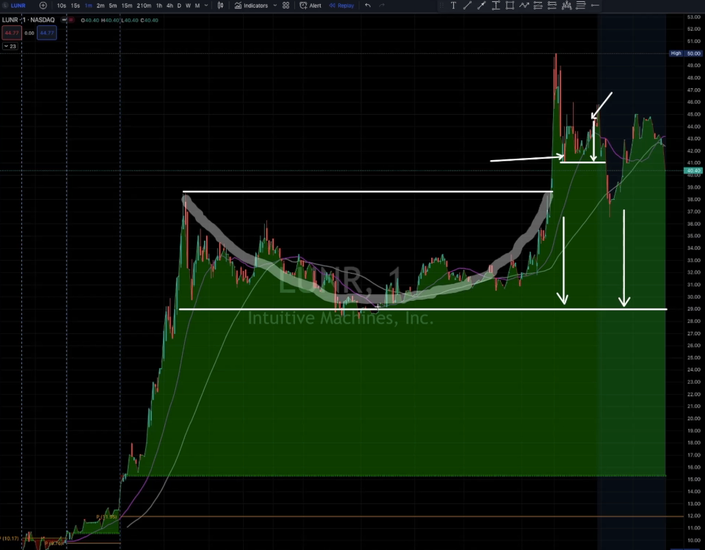Select the vertical measure I-beam tool
705x550 pixels.
pyautogui.click(x=495, y=5)
